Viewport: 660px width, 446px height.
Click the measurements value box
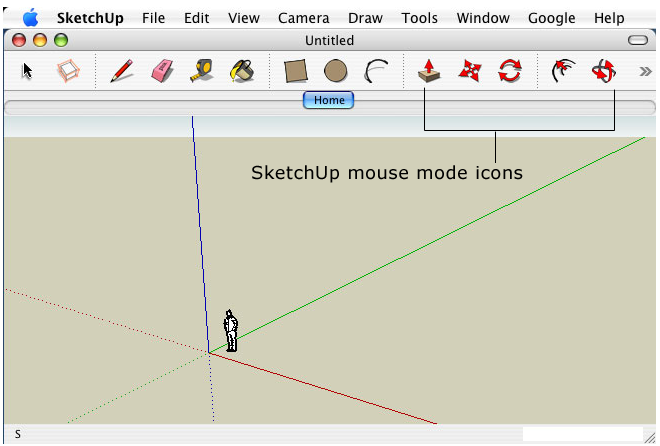coord(583,434)
